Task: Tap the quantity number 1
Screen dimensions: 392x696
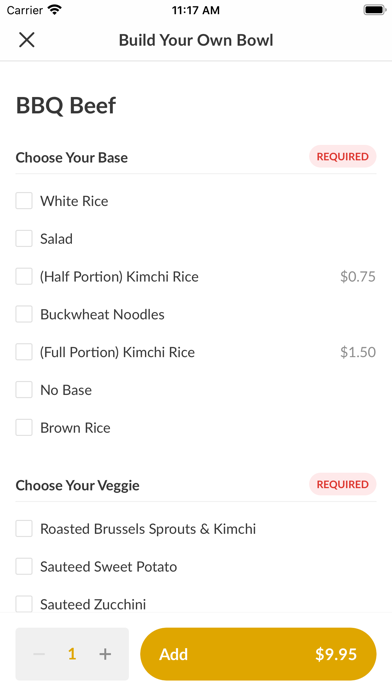Action: pos(72,654)
